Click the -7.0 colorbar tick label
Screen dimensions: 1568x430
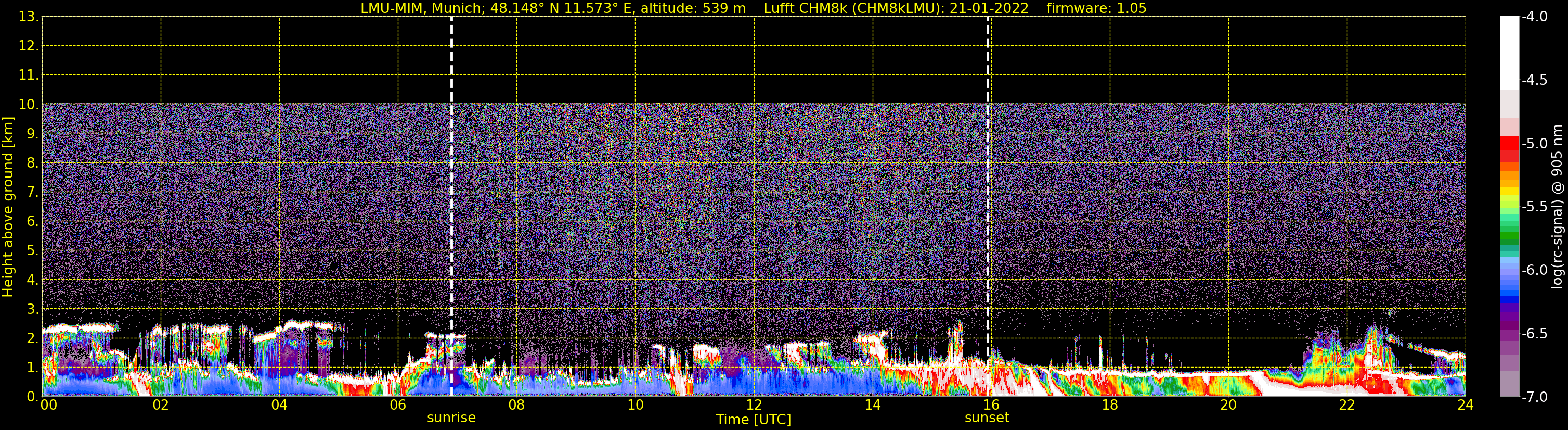1534,397
